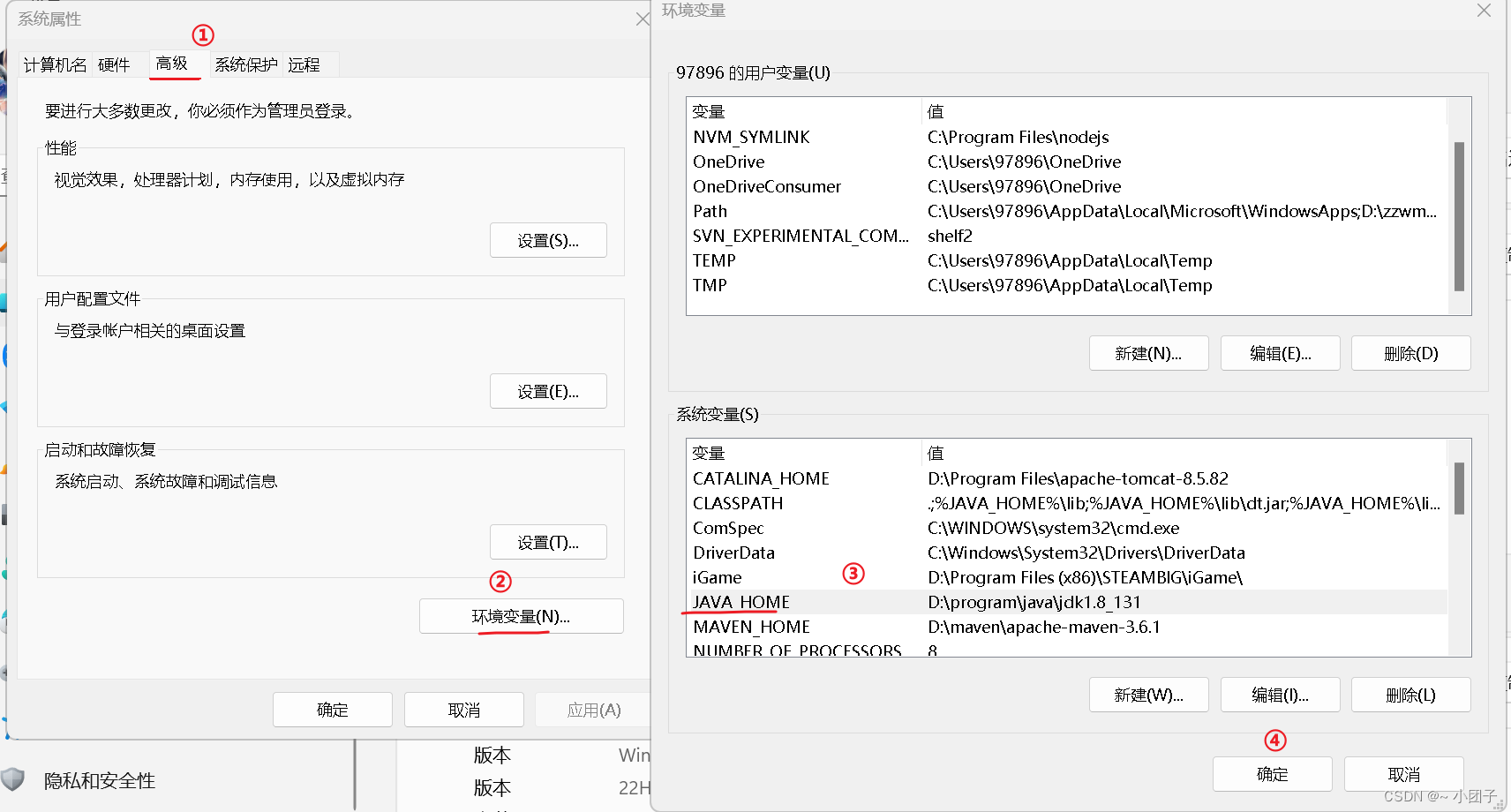Click the value shelf2

pyautogui.click(x=950, y=236)
